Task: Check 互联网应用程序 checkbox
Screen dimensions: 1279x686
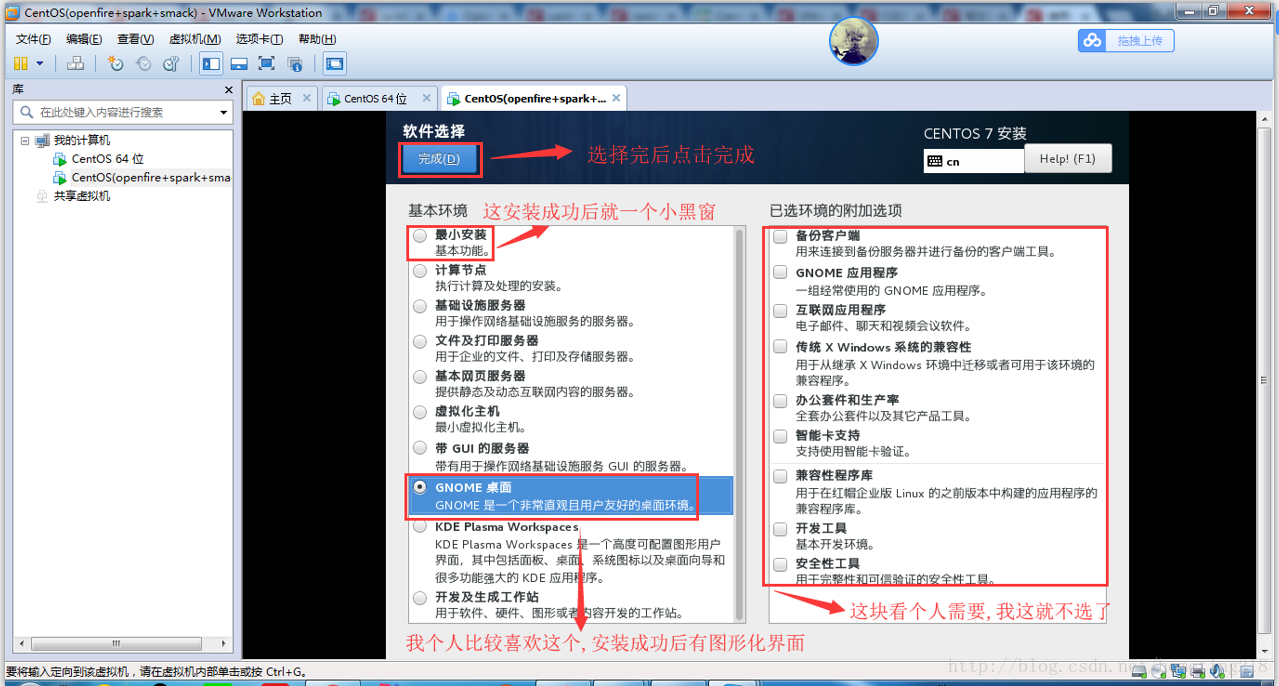Action: pyautogui.click(x=780, y=310)
